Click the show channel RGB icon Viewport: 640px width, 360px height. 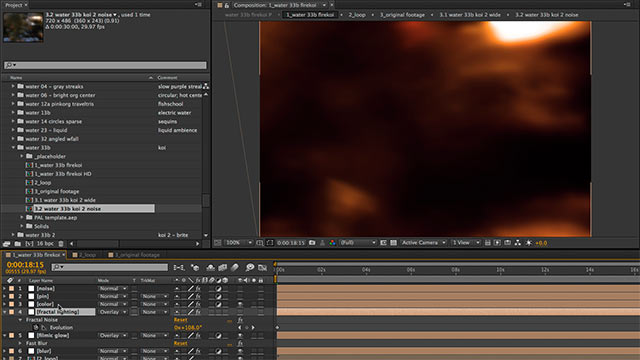tap(332, 242)
